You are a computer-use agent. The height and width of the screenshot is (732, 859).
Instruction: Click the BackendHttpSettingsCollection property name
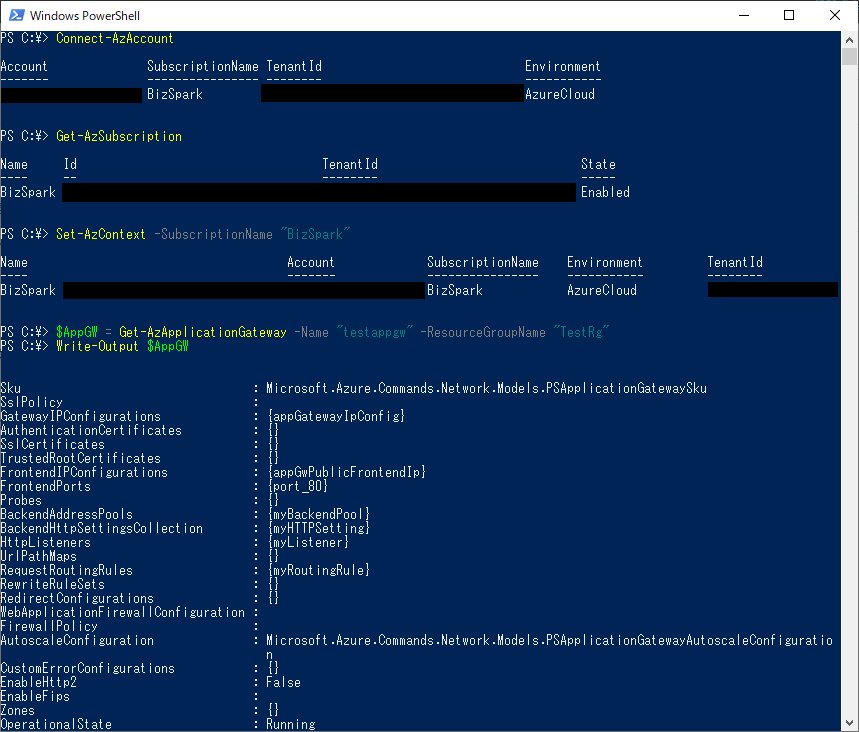click(101, 528)
